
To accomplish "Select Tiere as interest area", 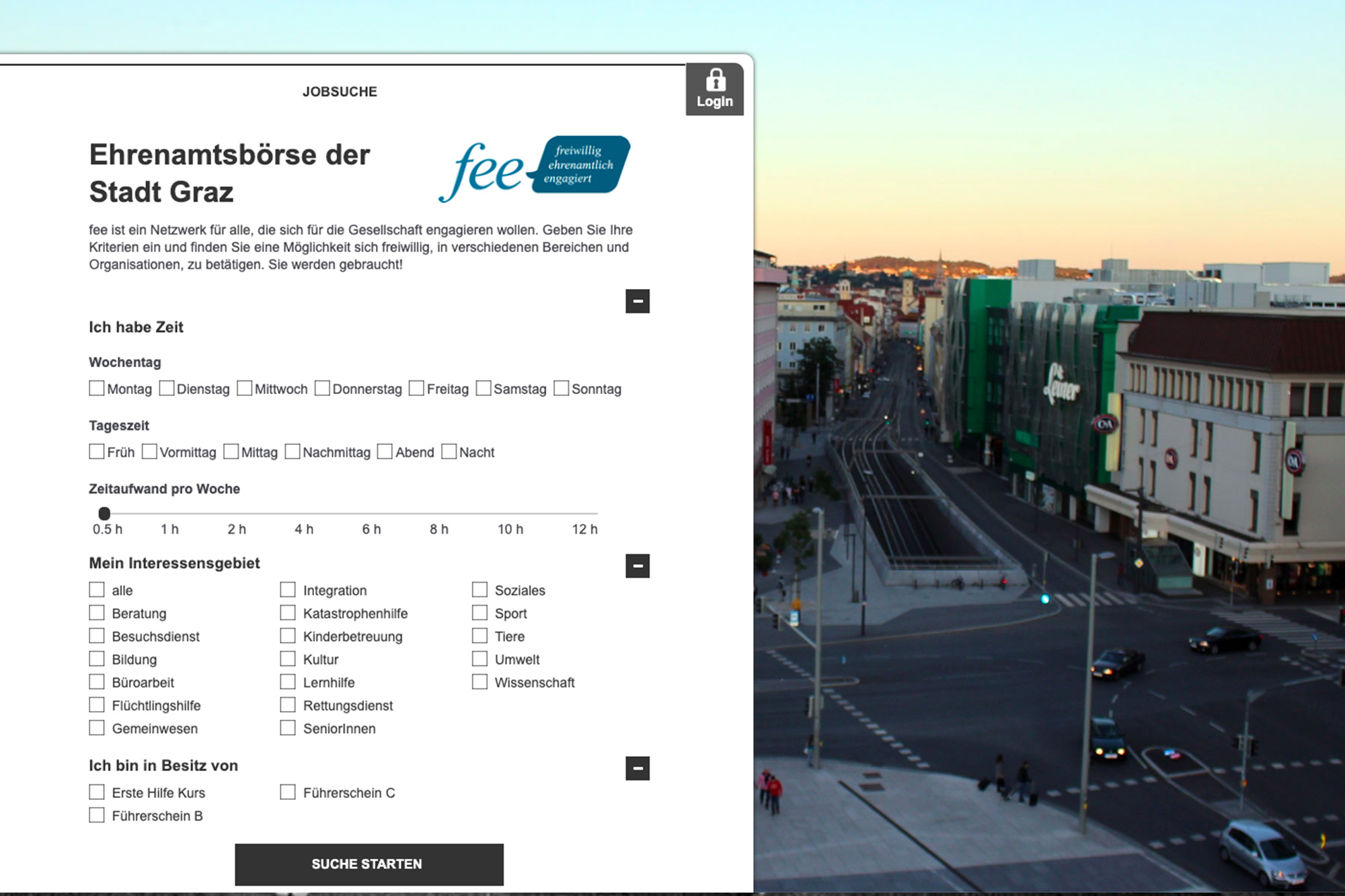I will [x=479, y=636].
